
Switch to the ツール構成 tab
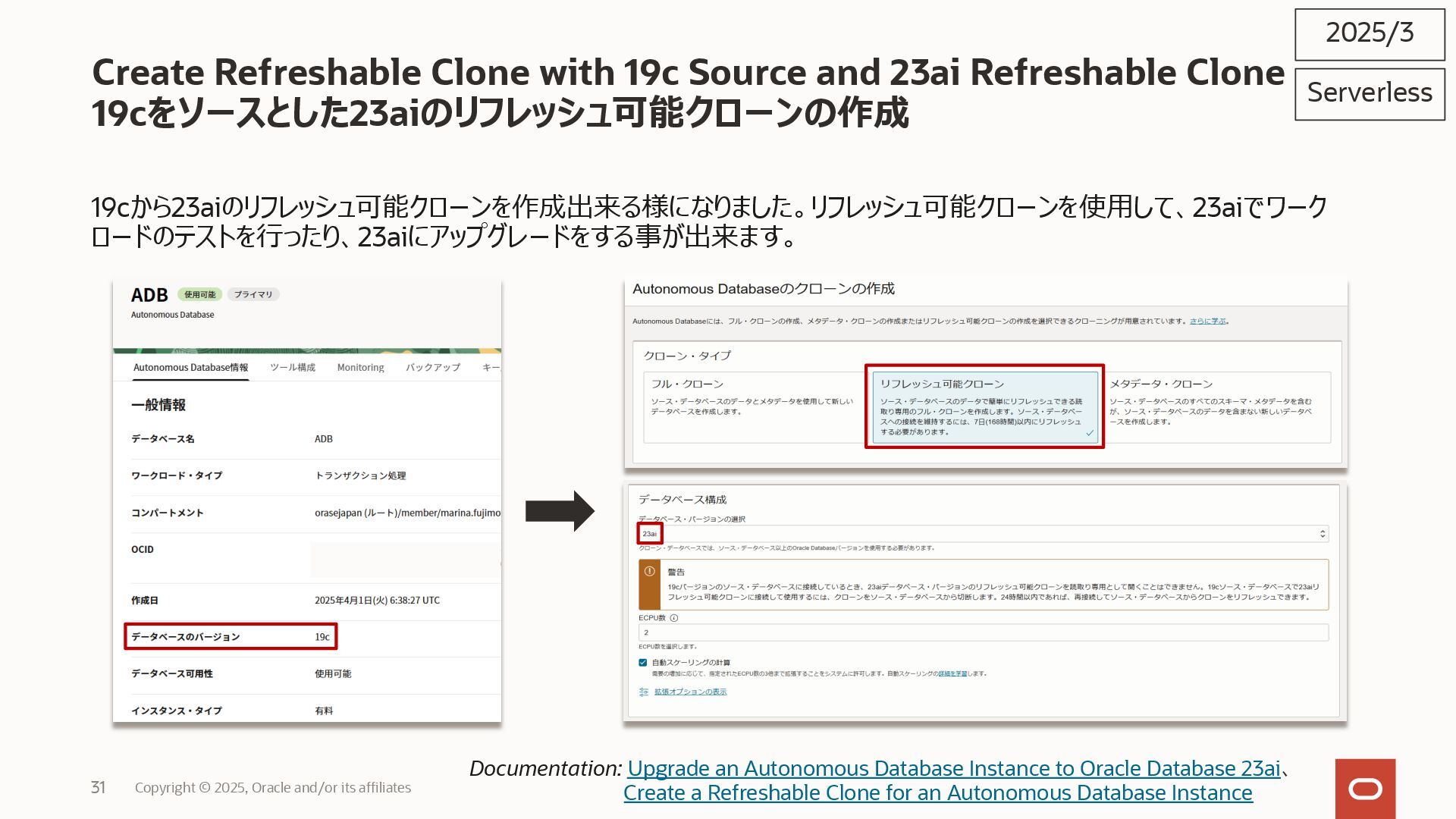pos(293,368)
